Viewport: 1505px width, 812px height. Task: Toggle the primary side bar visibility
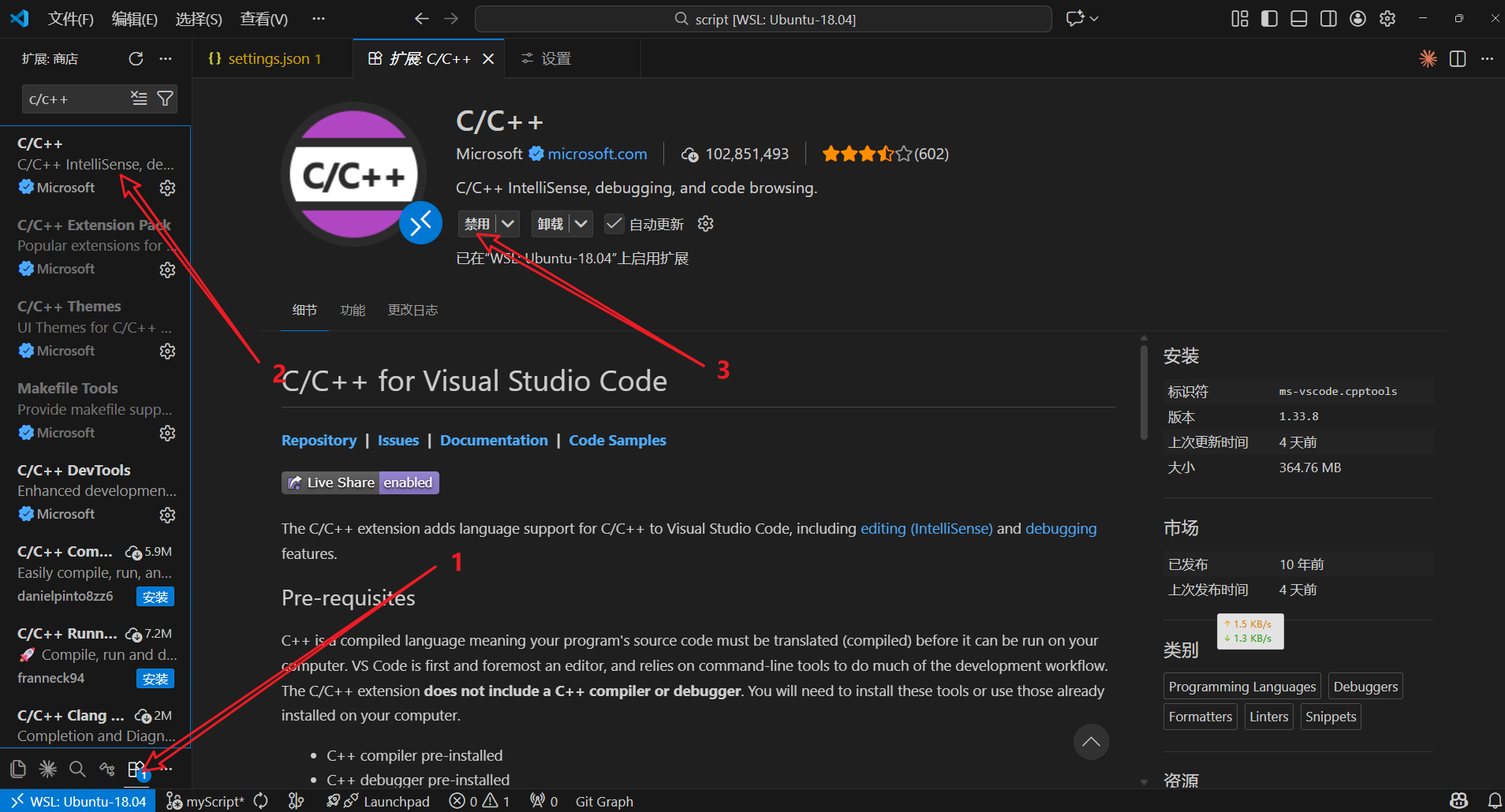(x=1269, y=19)
